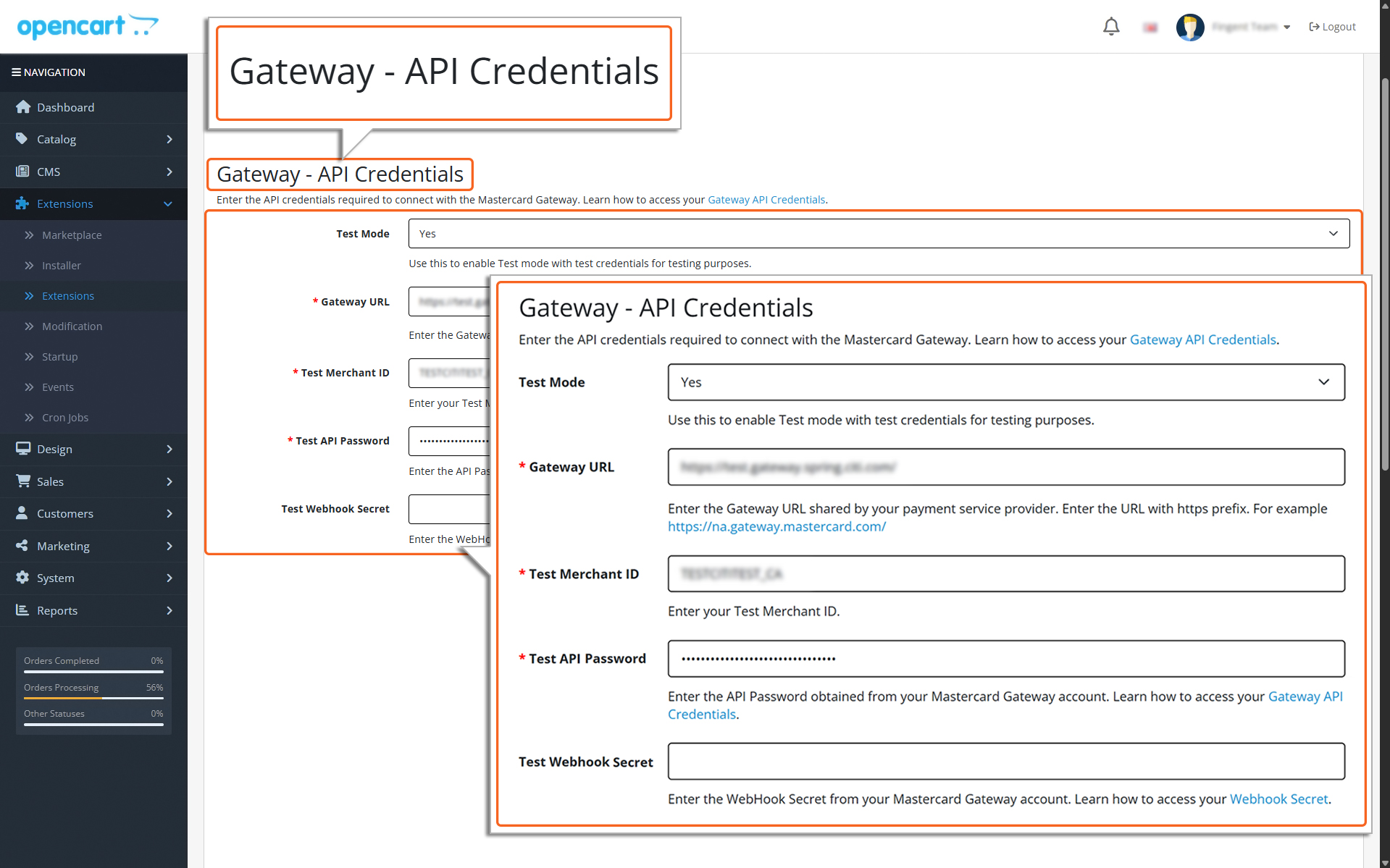Image resolution: width=1390 pixels, height=868 pixels.
Task: Click the System gear icon
Action: click(23, 578)
